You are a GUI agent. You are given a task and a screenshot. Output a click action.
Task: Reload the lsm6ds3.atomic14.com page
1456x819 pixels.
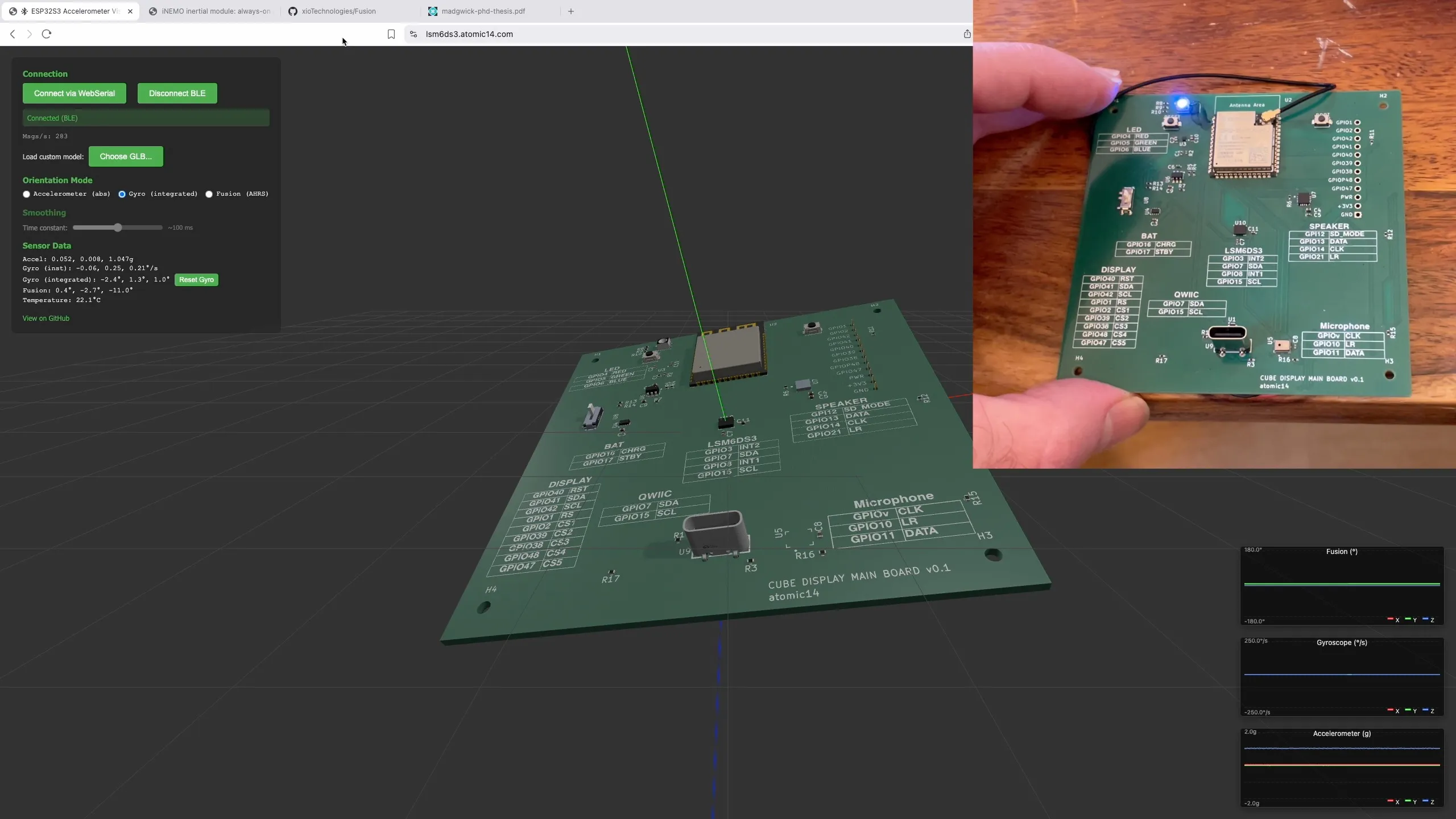point(46,34)
